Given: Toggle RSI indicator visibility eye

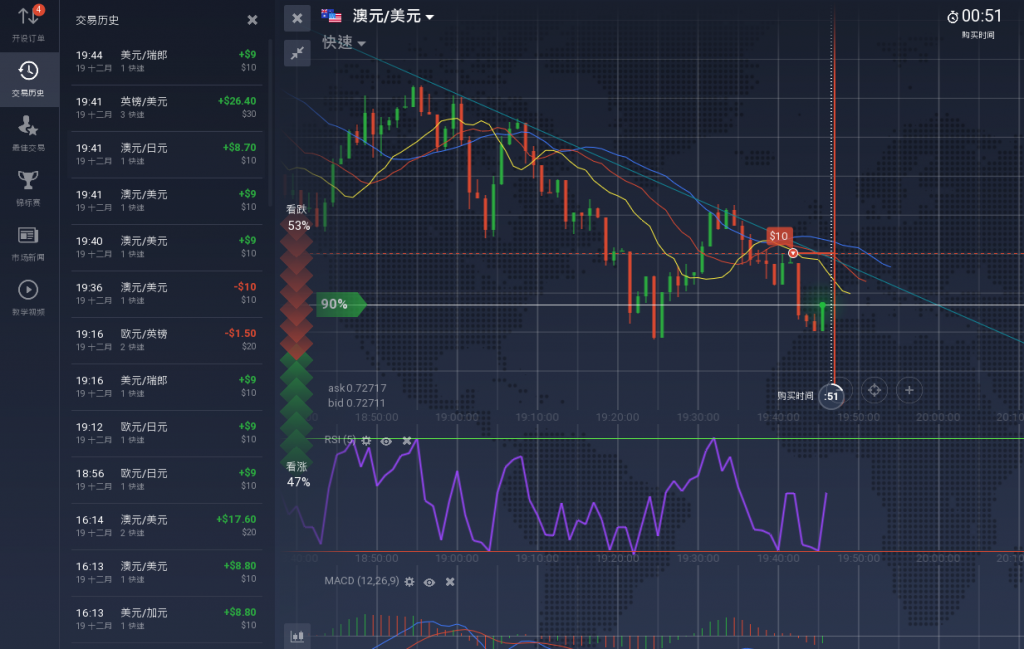Looking at the screenshot, I should [386, 441].
